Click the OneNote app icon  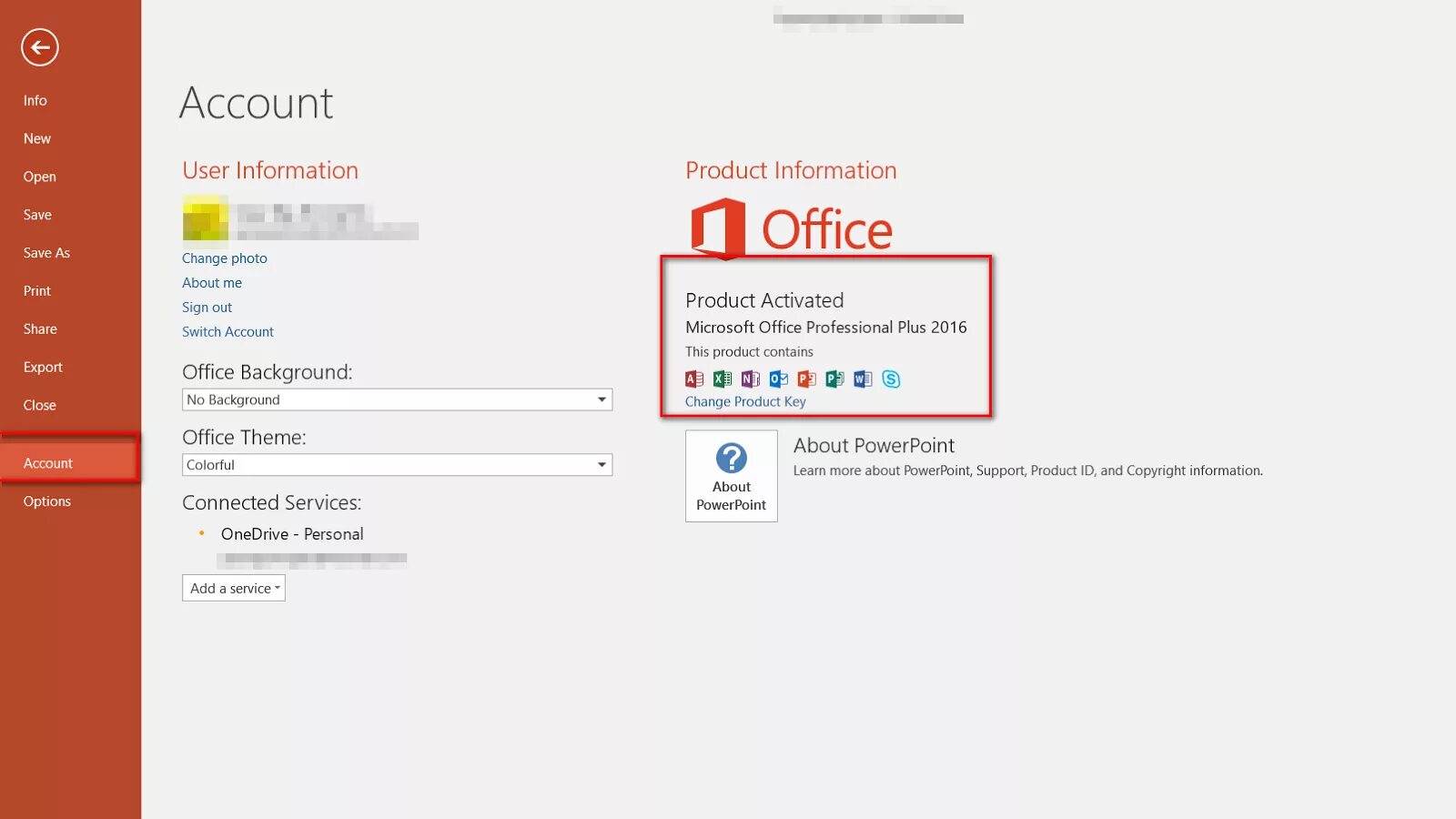(751, 379)
